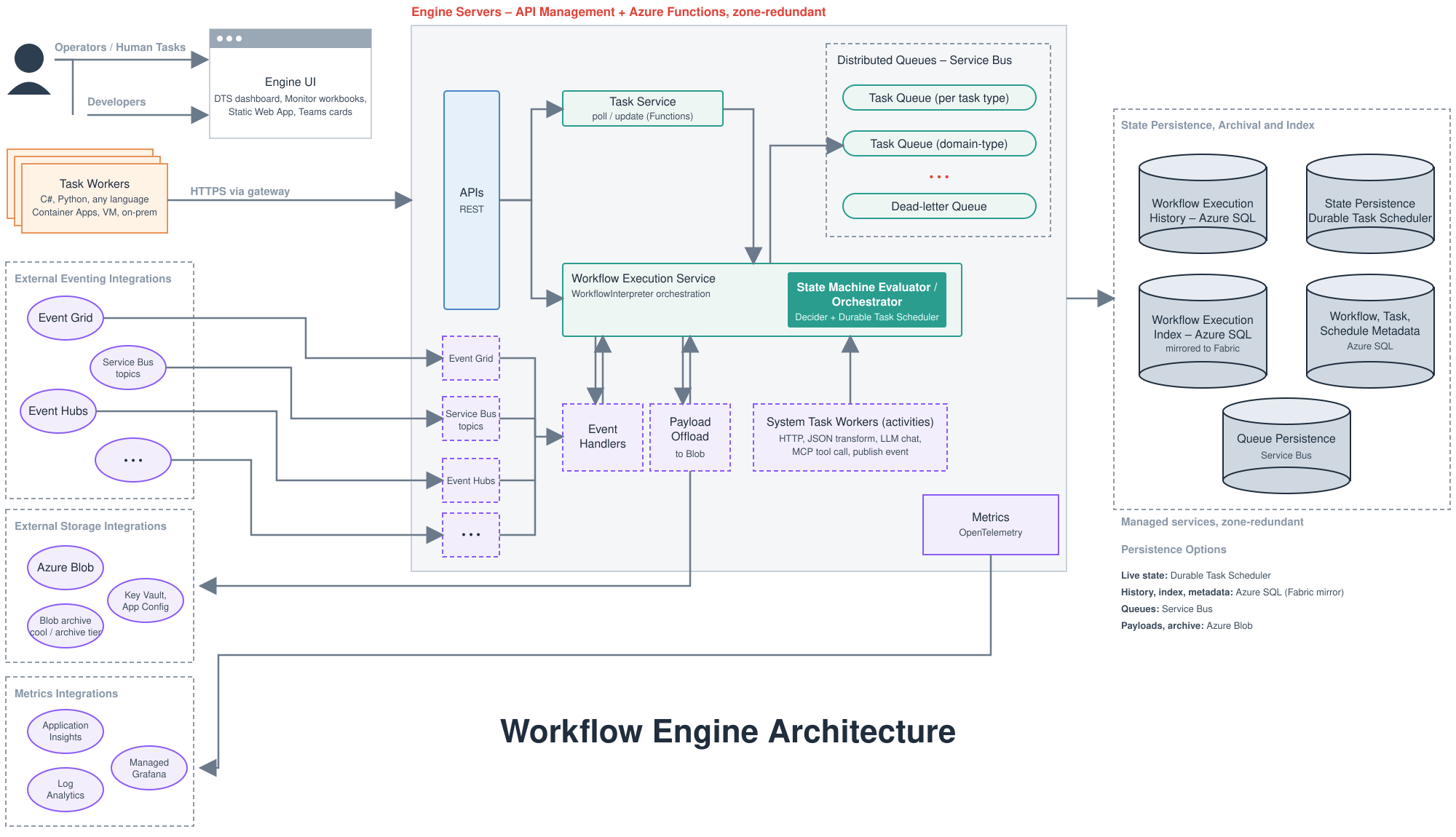1456x837 pixels.
Task: Select the Managed Grafana oval
Action: click(x=149, y=768)
